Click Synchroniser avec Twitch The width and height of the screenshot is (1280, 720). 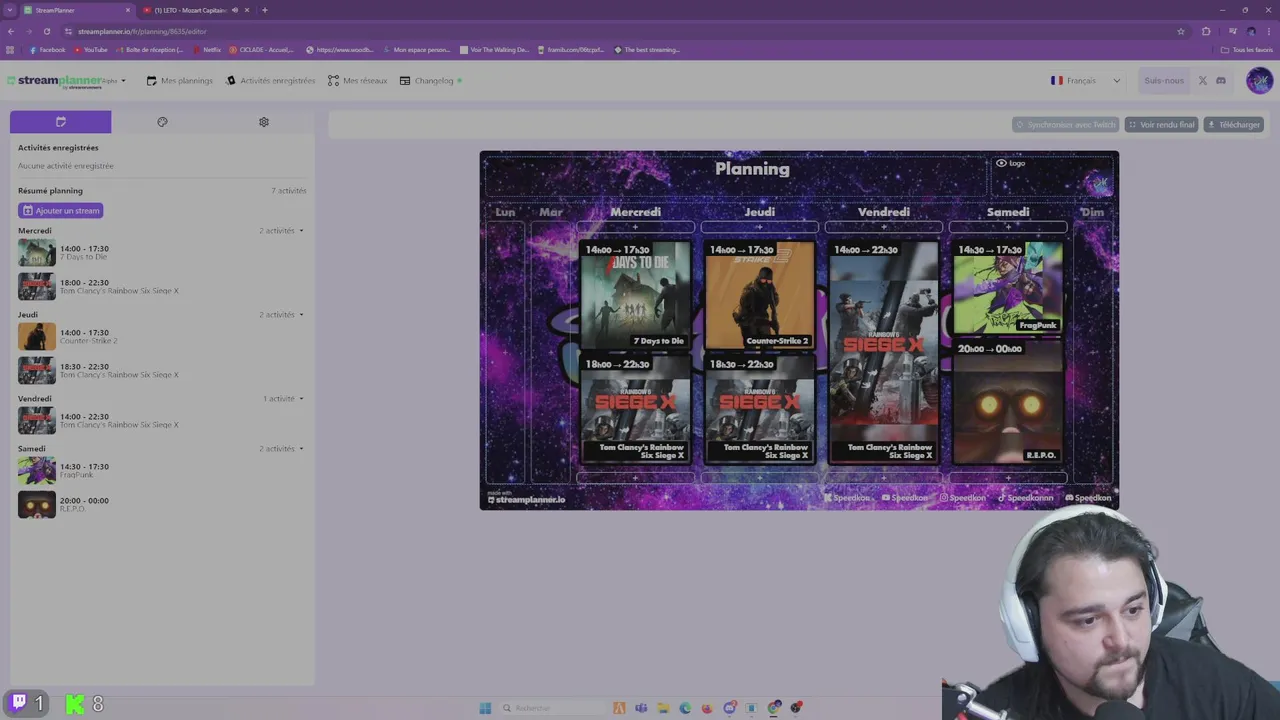pyautogui.click(x=1065, y=125)
